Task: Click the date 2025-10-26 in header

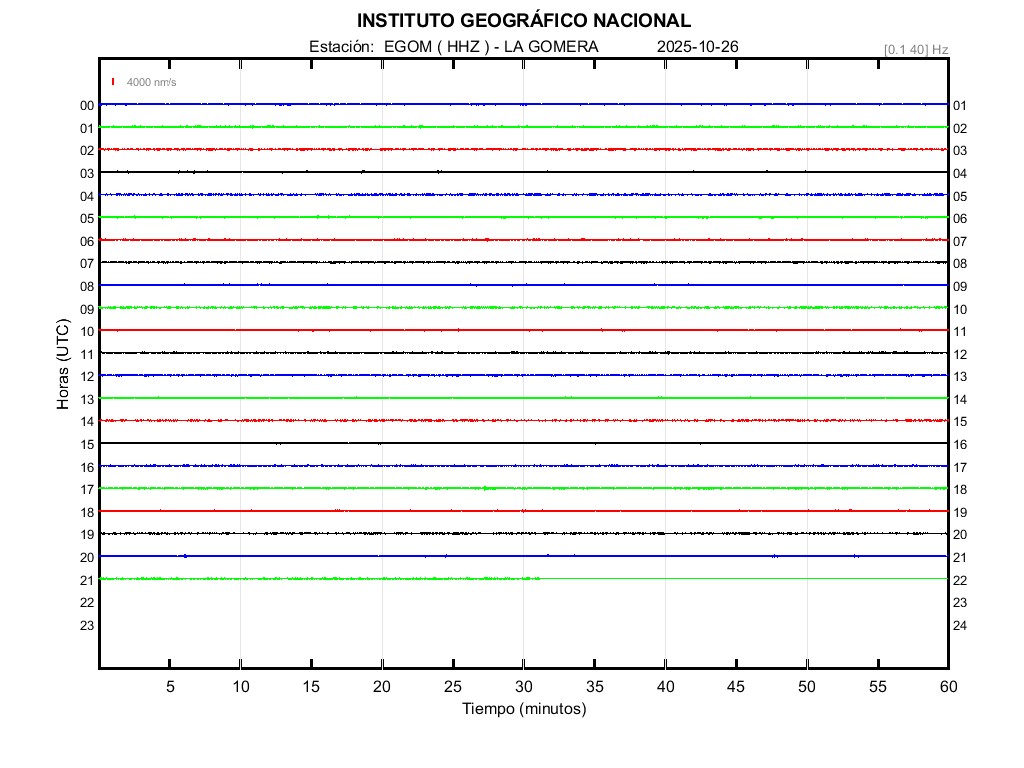Action: [x=698, y=47]
